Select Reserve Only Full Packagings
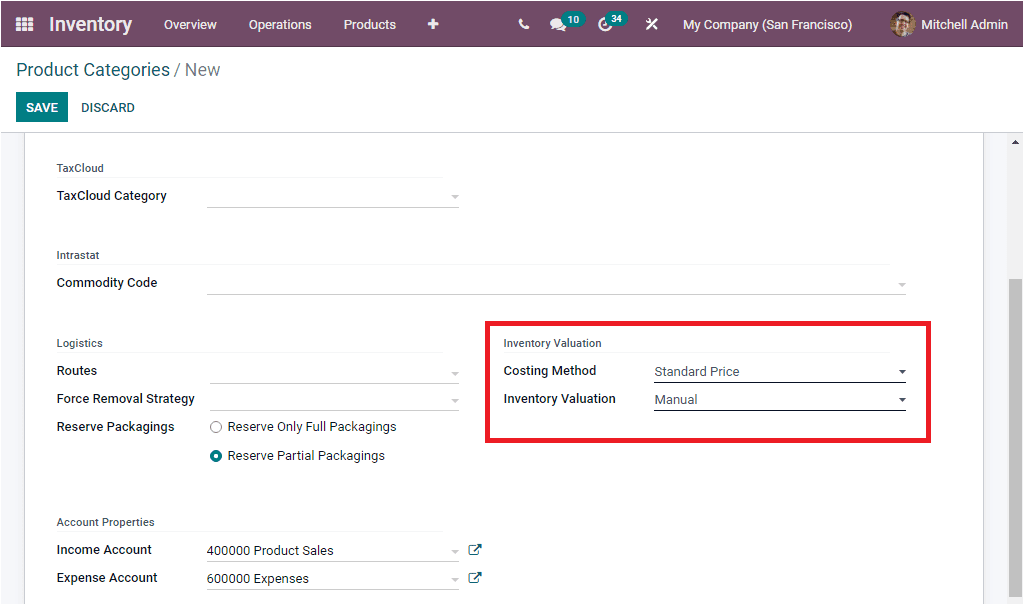This screenshot has width=1024, height=605. point(215,426)
